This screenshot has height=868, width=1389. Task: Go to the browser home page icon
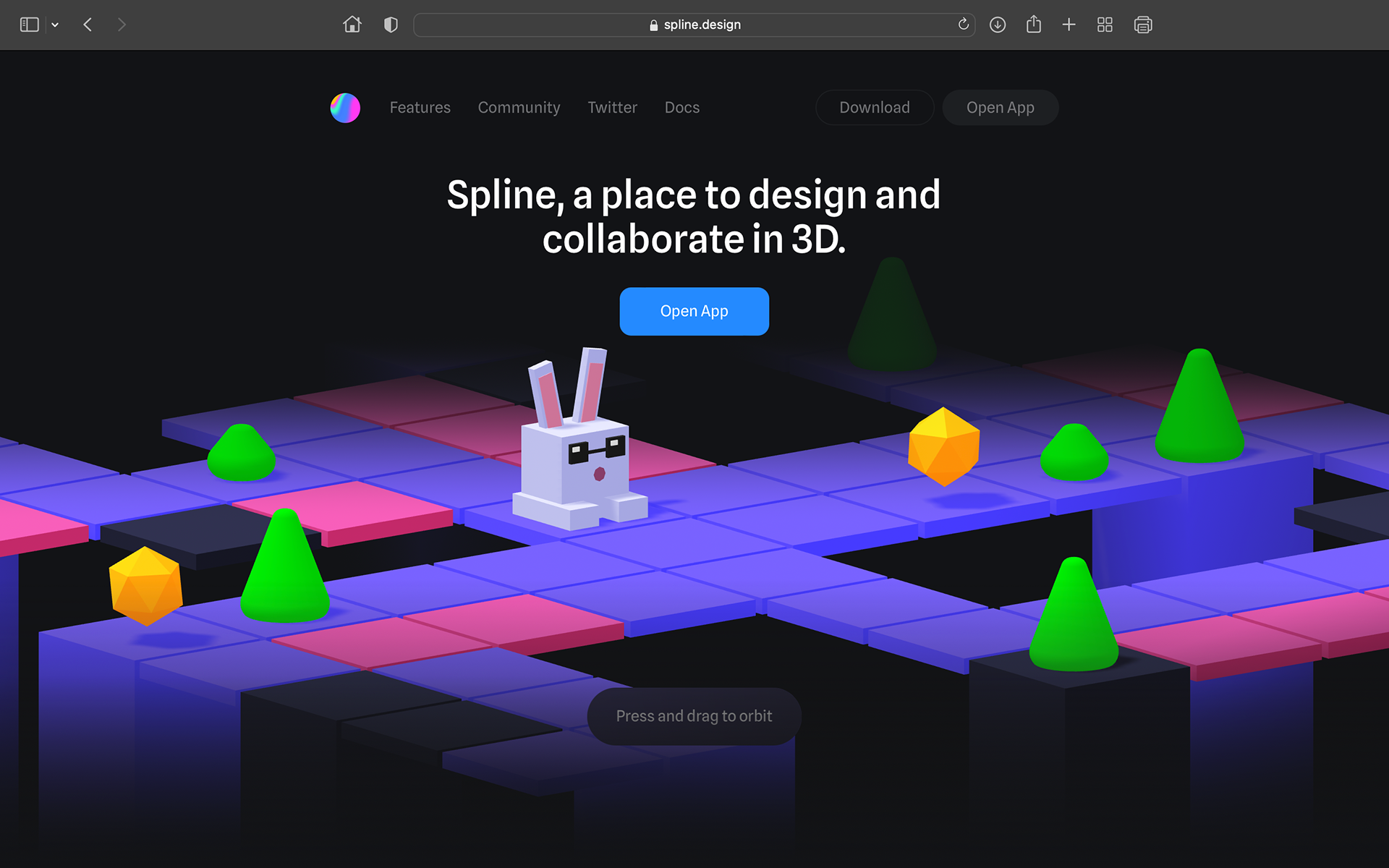click(x=352, y=25)
